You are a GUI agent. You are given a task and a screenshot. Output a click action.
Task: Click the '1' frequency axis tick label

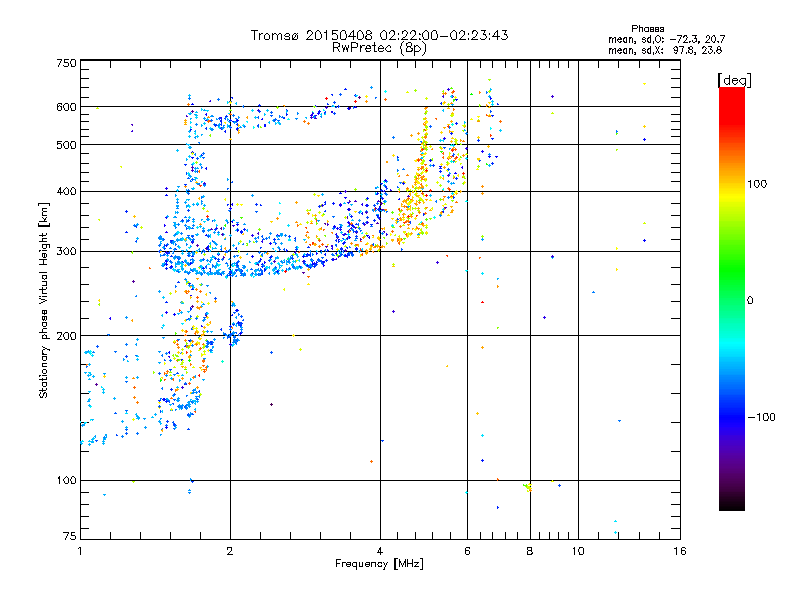tap(80, 551)
